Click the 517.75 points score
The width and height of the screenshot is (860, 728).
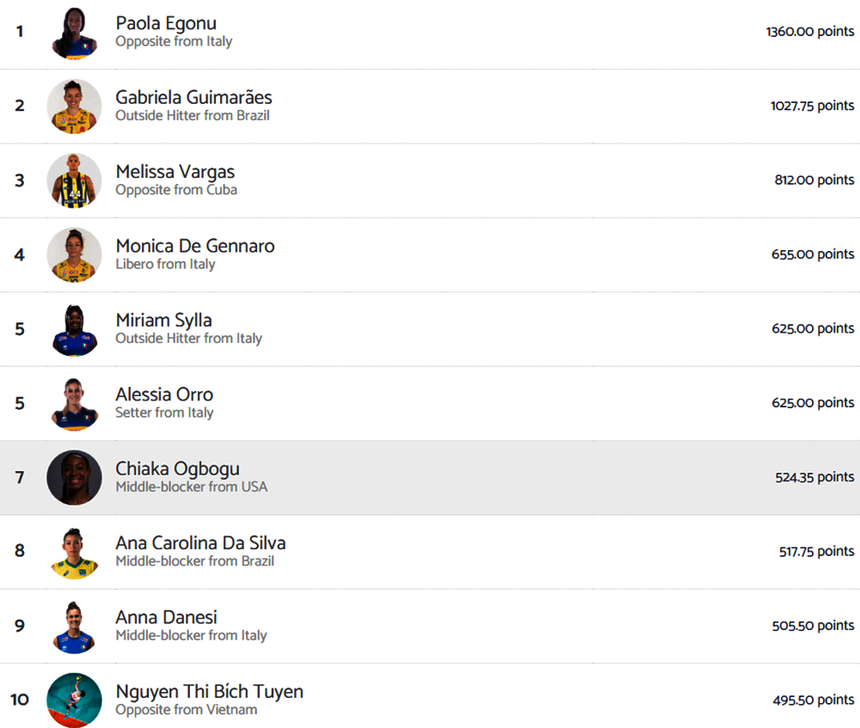tap(816, 551)
